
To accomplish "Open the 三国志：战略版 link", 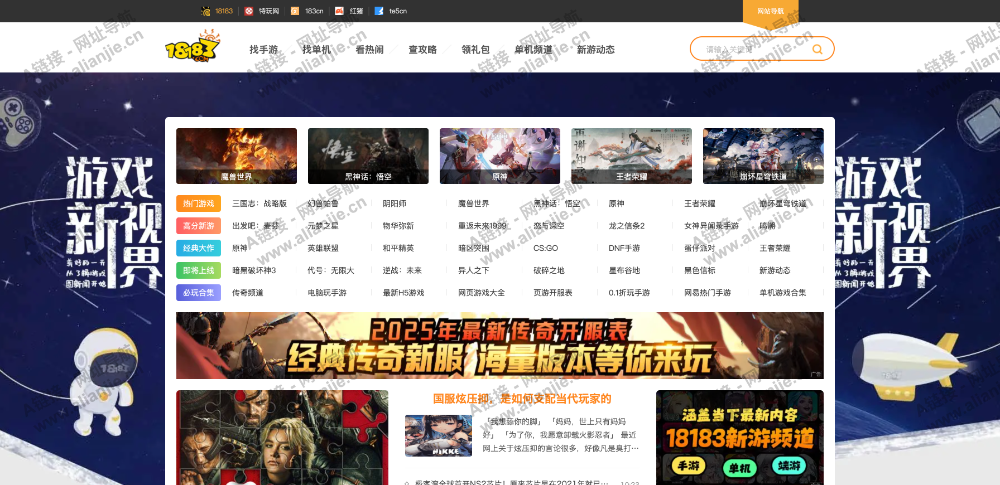I will pos(260,204).
